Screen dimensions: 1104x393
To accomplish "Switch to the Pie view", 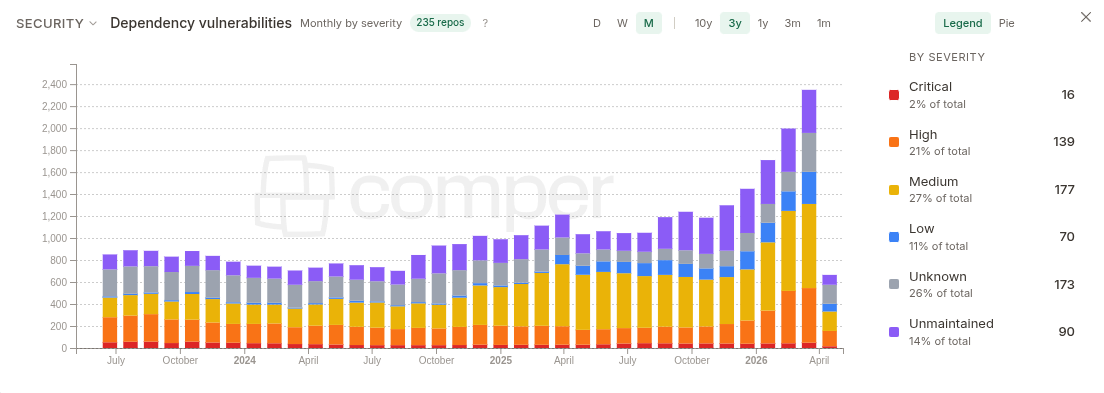I will click(1007, 23).
